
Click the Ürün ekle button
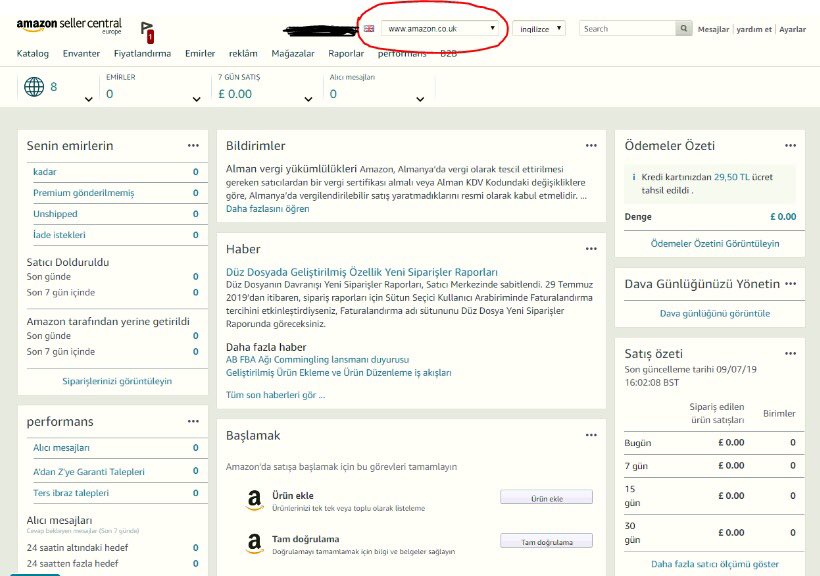546,497
